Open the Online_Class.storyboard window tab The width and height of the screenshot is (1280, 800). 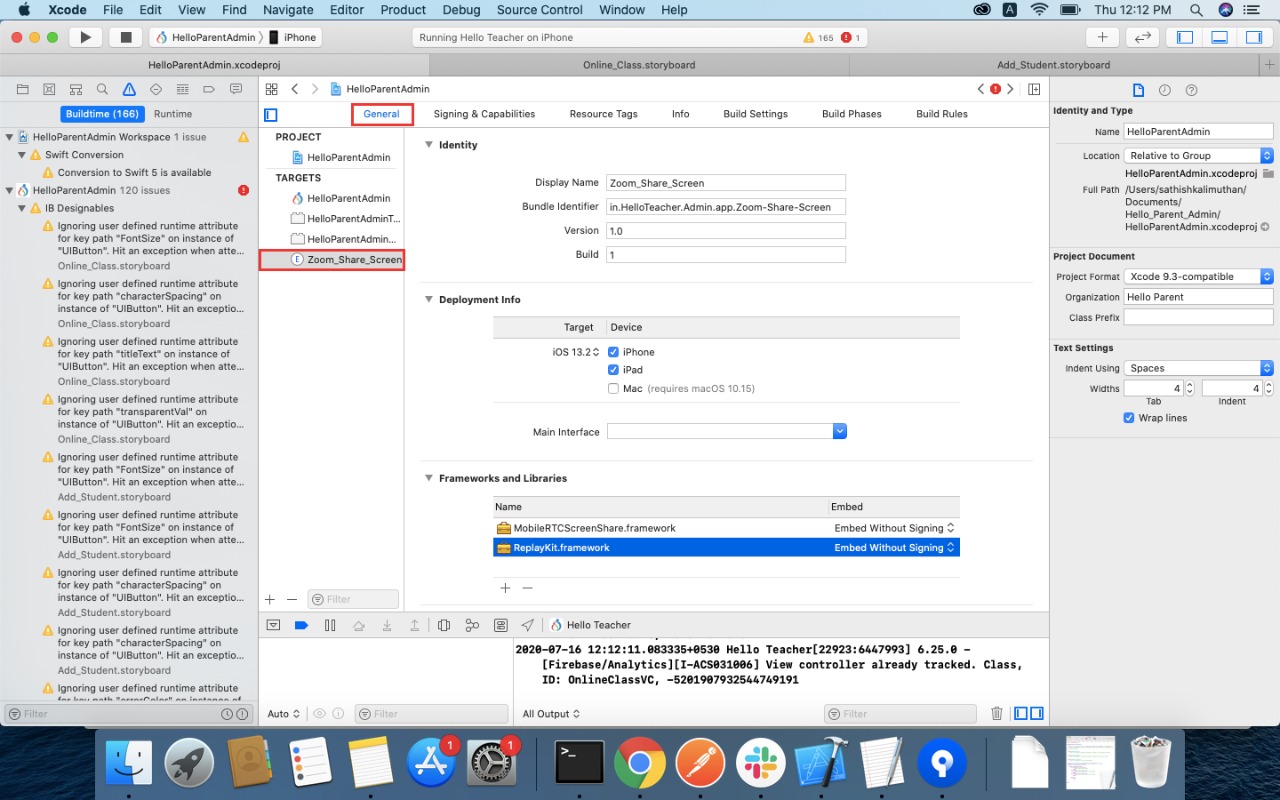pyautogui.click(x=639, y=65)
